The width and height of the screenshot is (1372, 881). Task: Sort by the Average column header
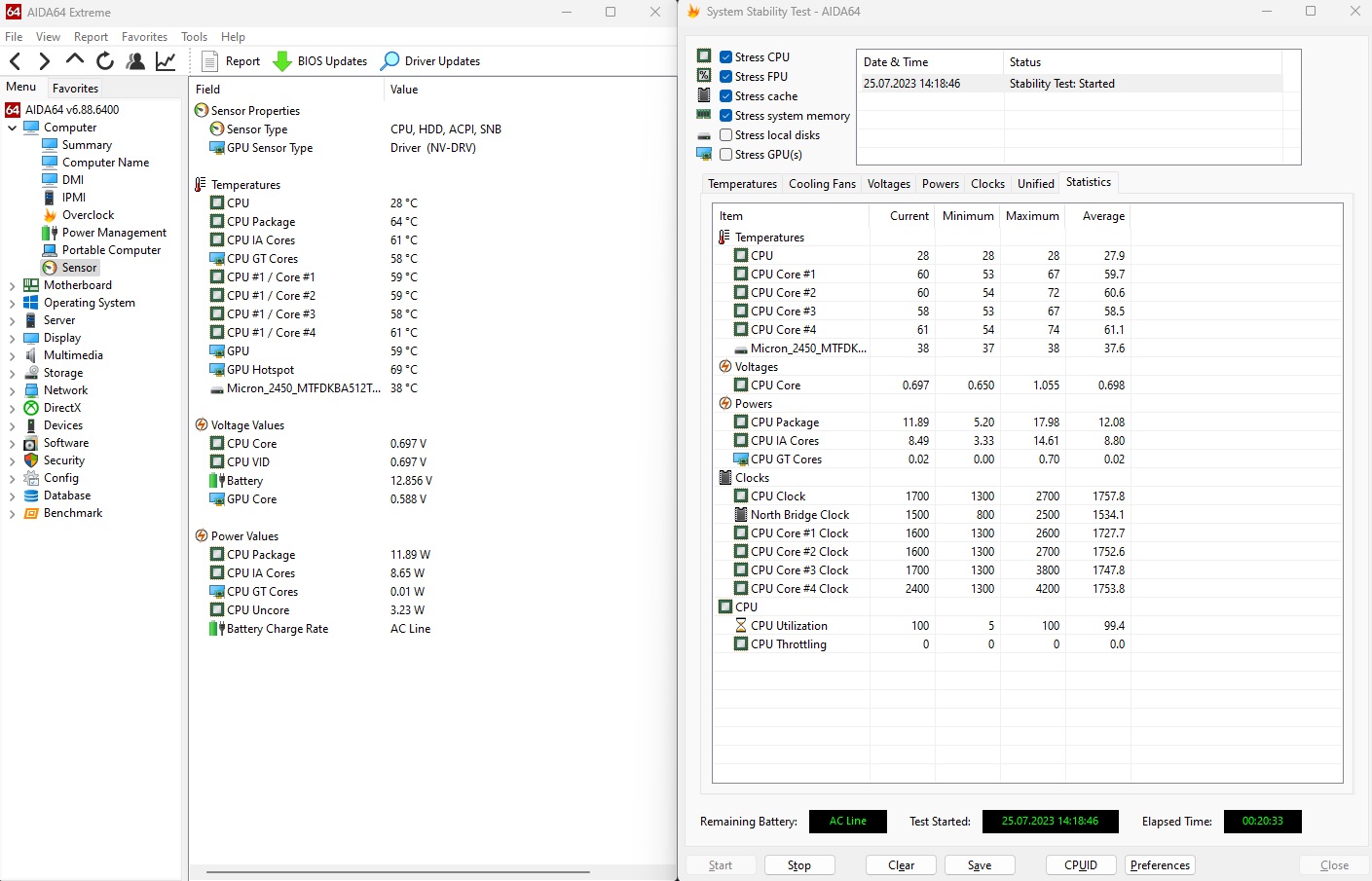pyautogui.click(x=1097, y=216)
